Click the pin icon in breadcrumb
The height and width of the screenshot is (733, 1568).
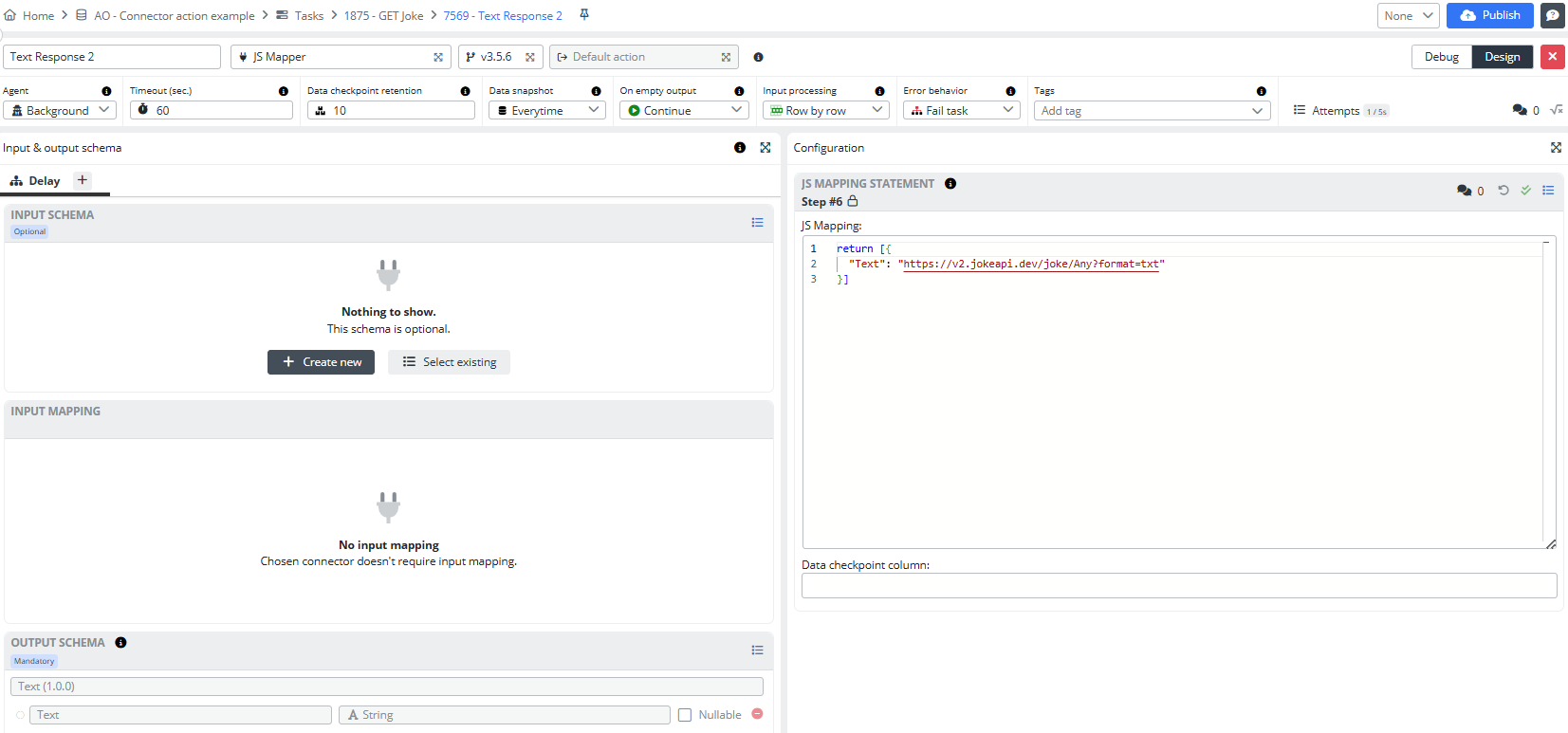(584, 15)
